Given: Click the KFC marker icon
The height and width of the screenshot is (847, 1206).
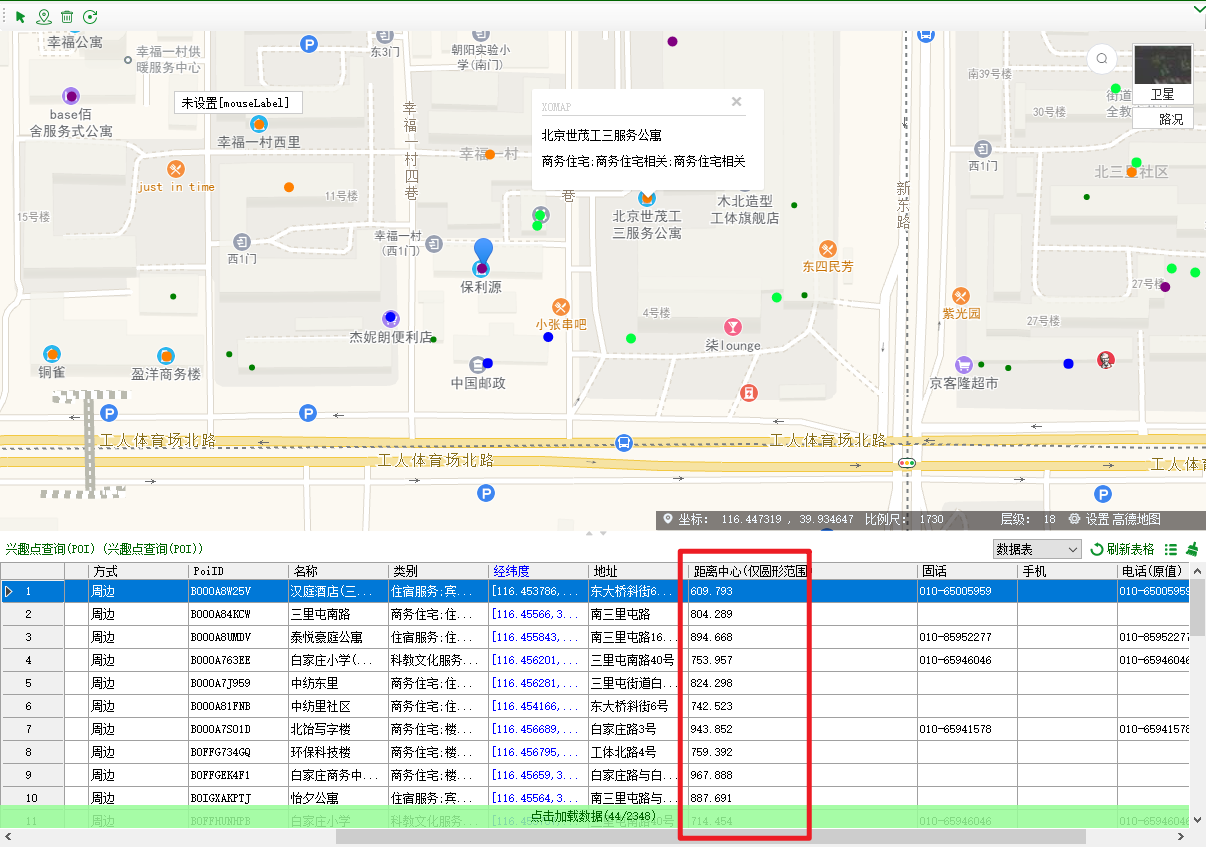Looking at the screenshot, I should pos(1106,361).
